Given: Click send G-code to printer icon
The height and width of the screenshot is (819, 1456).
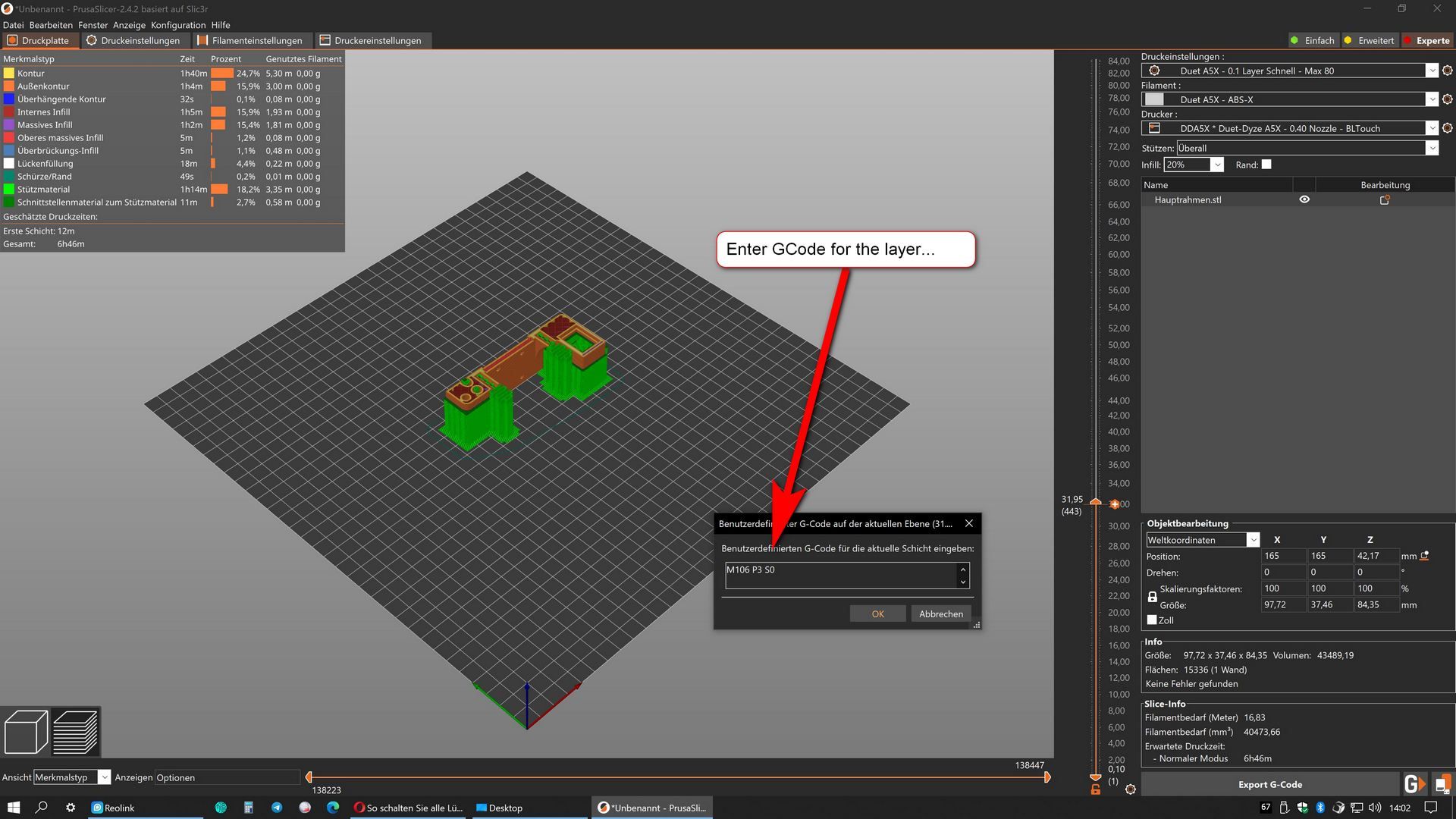Looking at the screenshot, I should pyautogui.click(x=1414, y=784).
